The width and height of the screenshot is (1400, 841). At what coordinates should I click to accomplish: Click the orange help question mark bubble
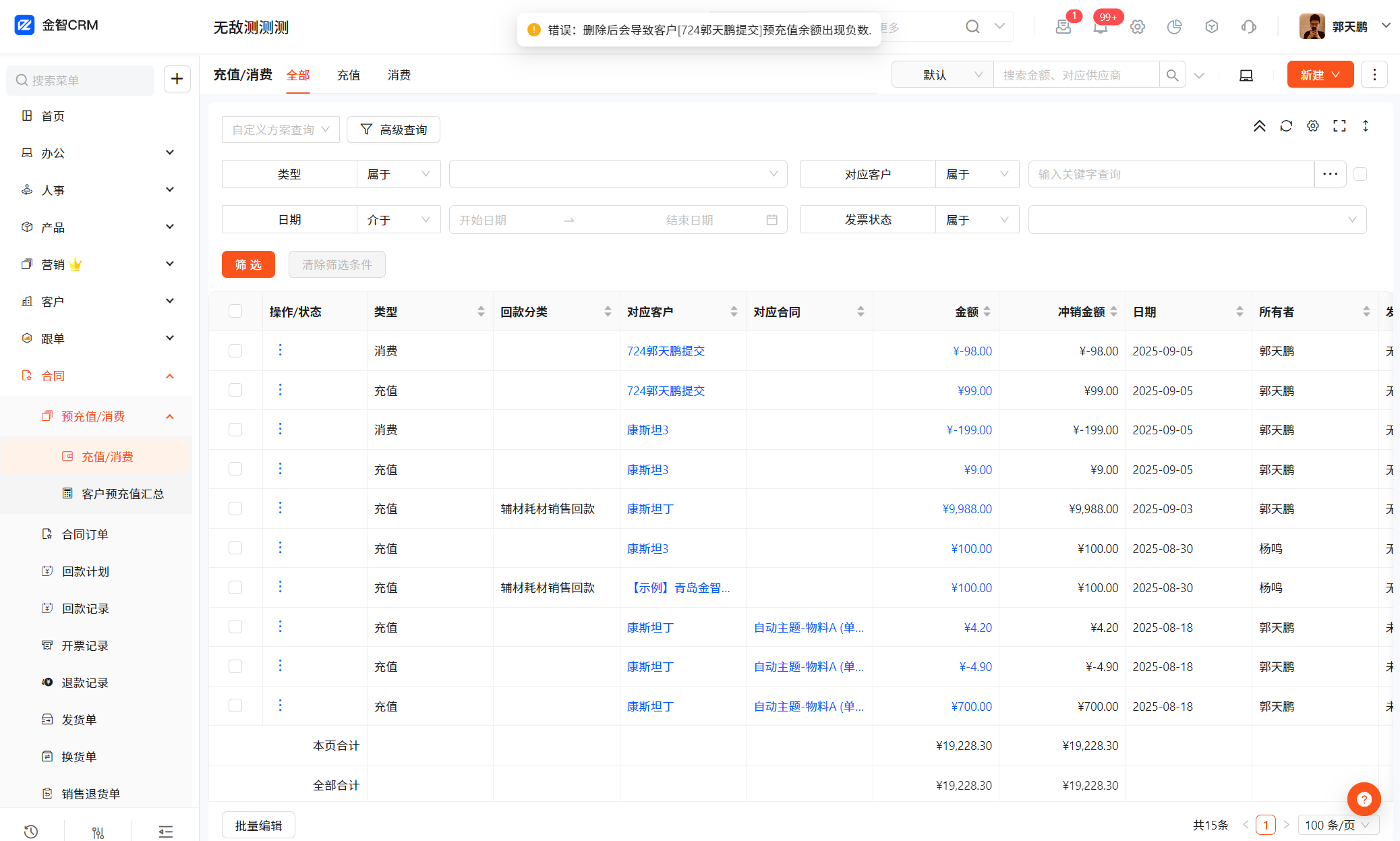click(x=1364, y=799)
